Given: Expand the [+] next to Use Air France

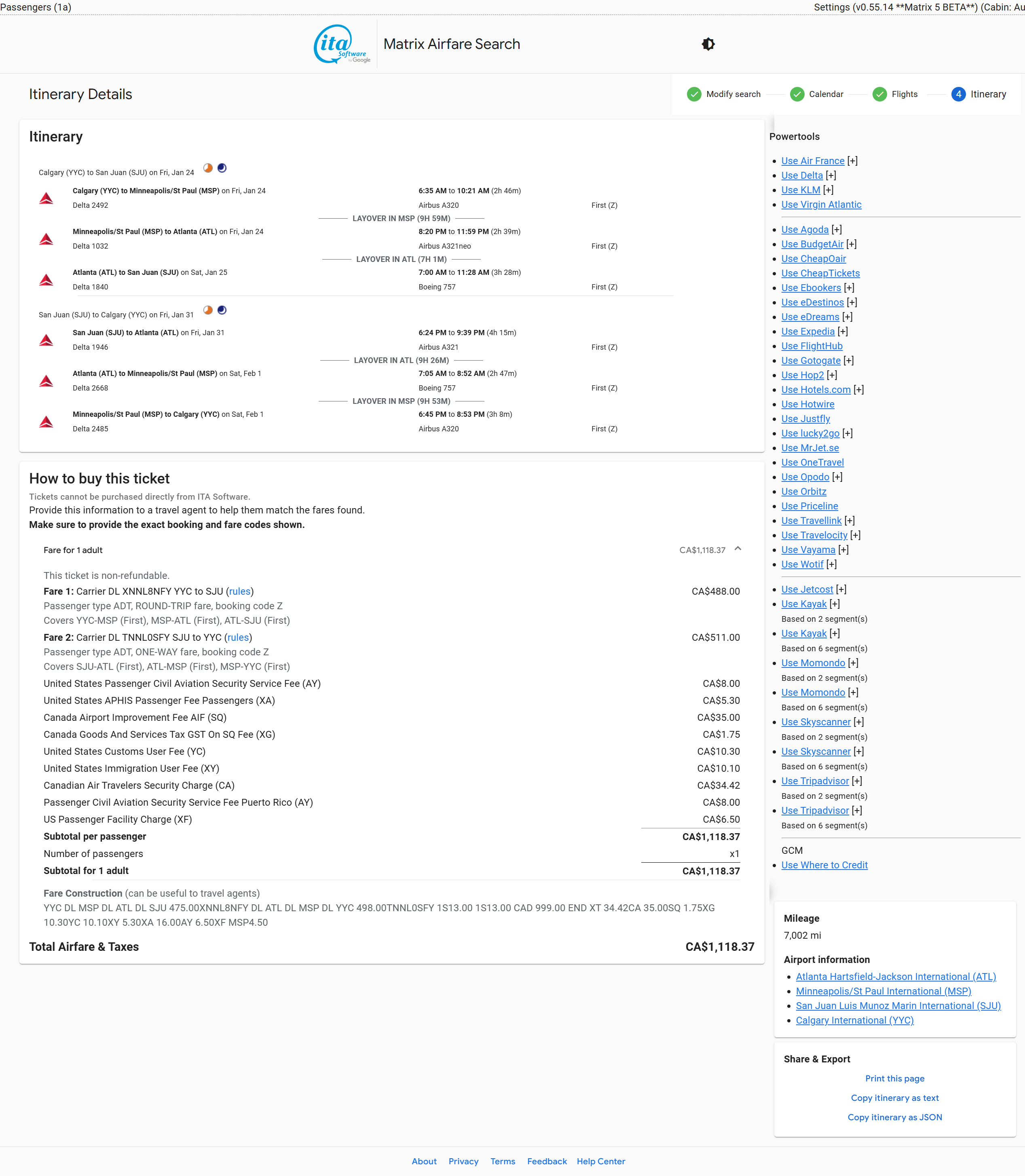Looking at the screenshot, I should [852, 161].
